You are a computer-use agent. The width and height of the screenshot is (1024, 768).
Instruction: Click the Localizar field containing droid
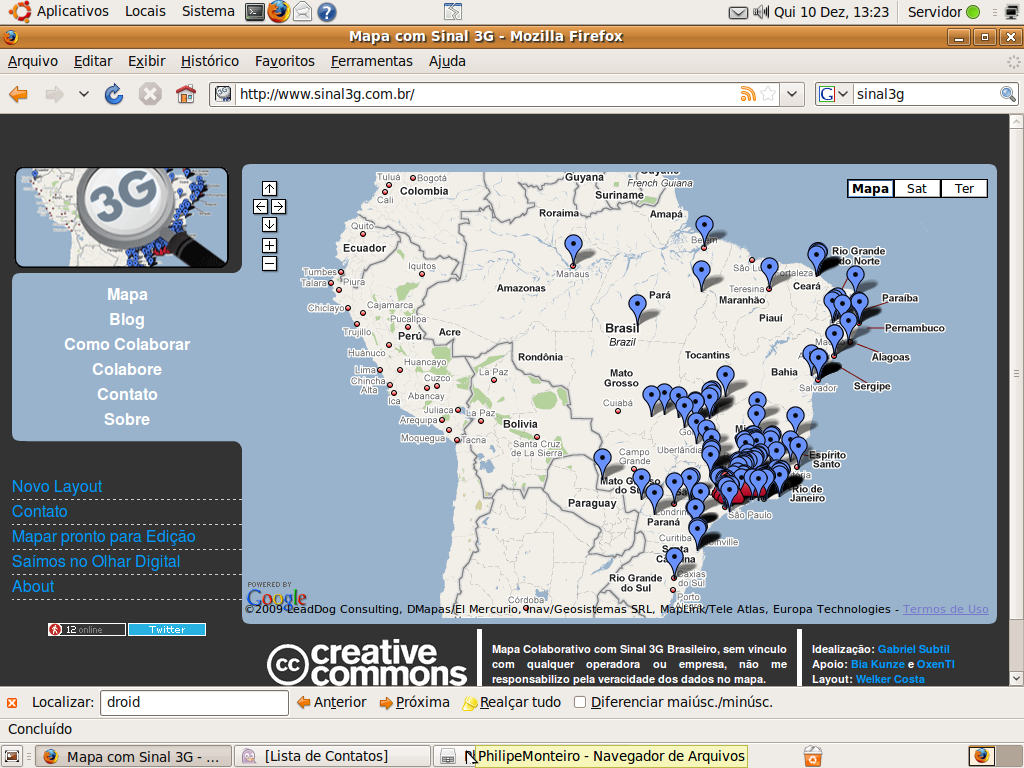pyautogui.click(x=194, y=703)
